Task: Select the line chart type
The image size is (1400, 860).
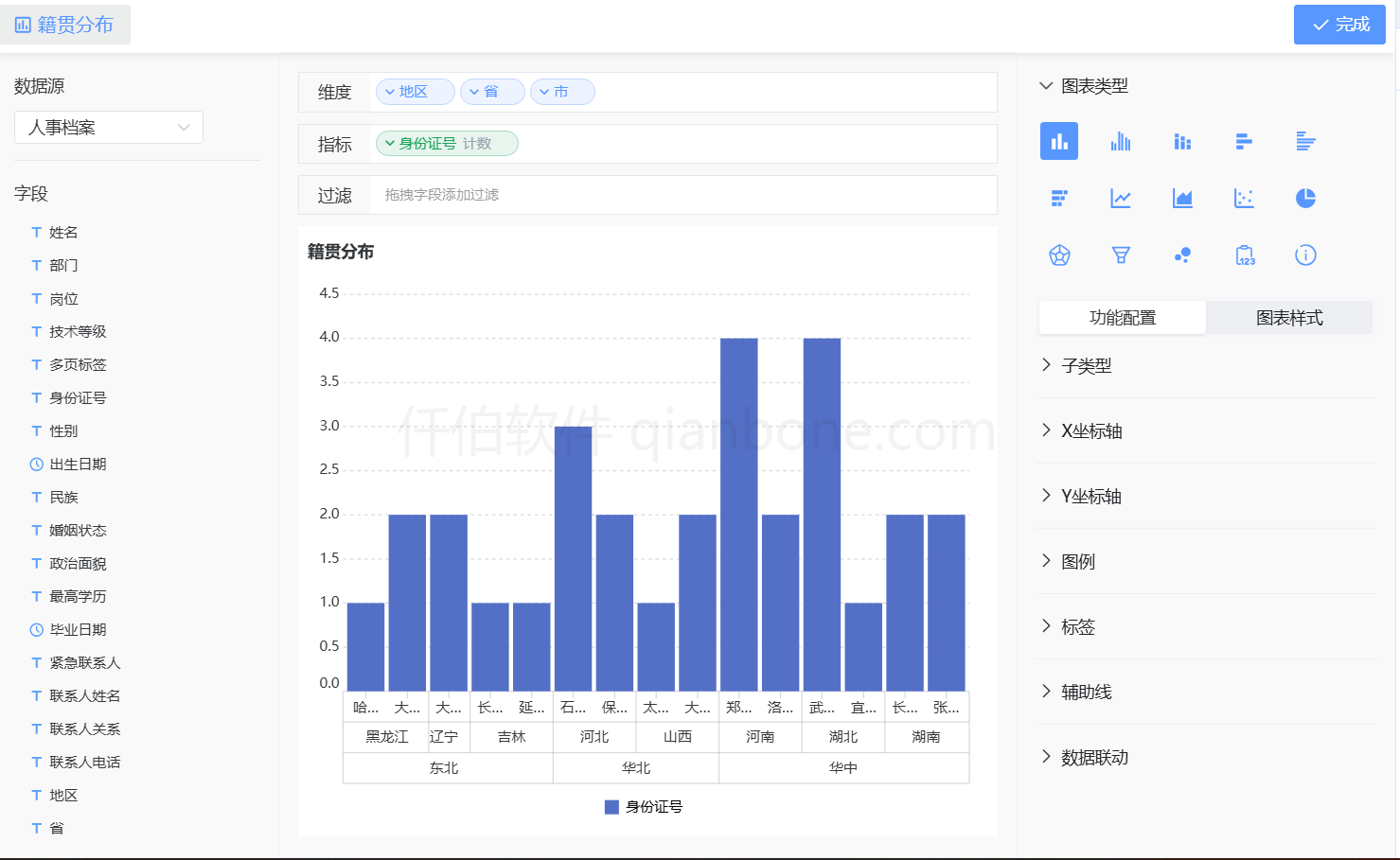Action: click(x=1121, y=198)
